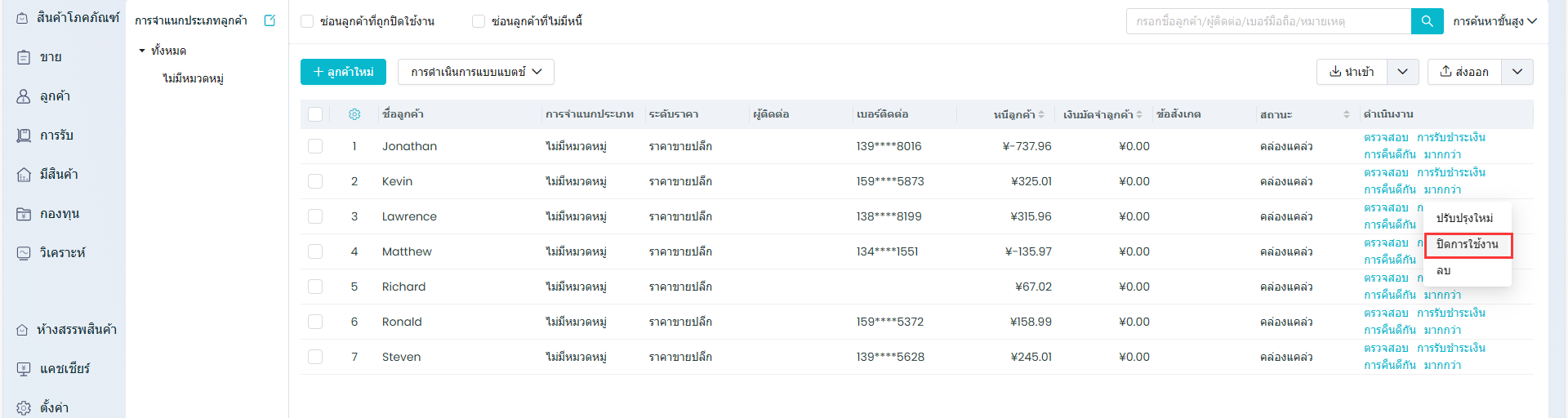
Task: Choose ปิดการใช้งาน from the popup menu
Action: (1467, 245)
